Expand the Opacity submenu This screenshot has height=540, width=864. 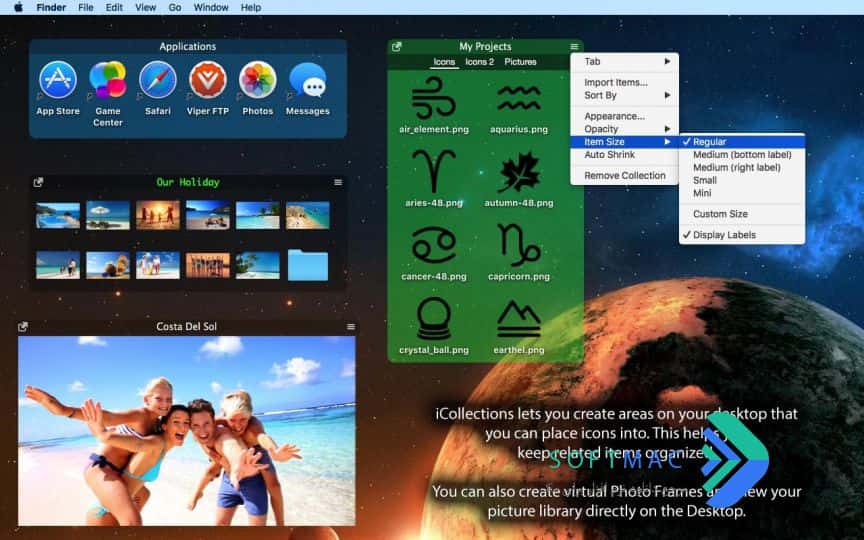pos(624,129)
